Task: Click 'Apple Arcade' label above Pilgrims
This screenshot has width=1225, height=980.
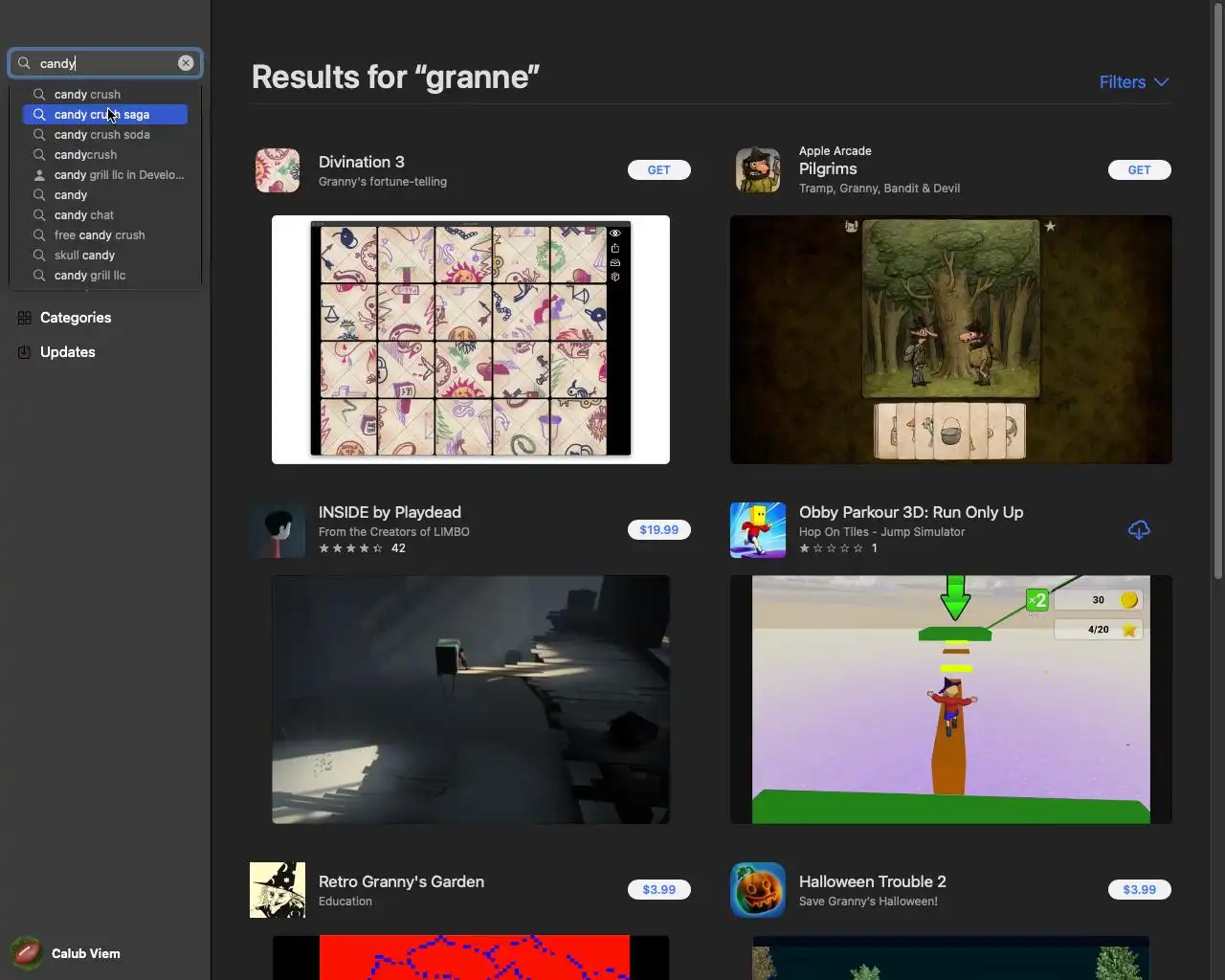Action: [835, 150]
